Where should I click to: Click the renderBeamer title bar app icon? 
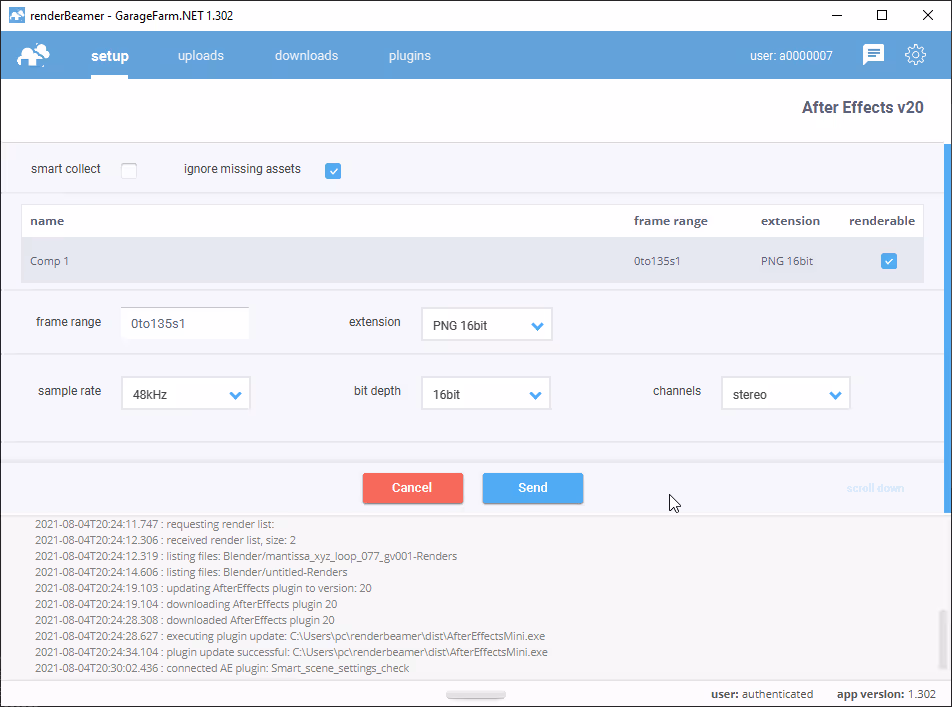[x=16, y=15]
